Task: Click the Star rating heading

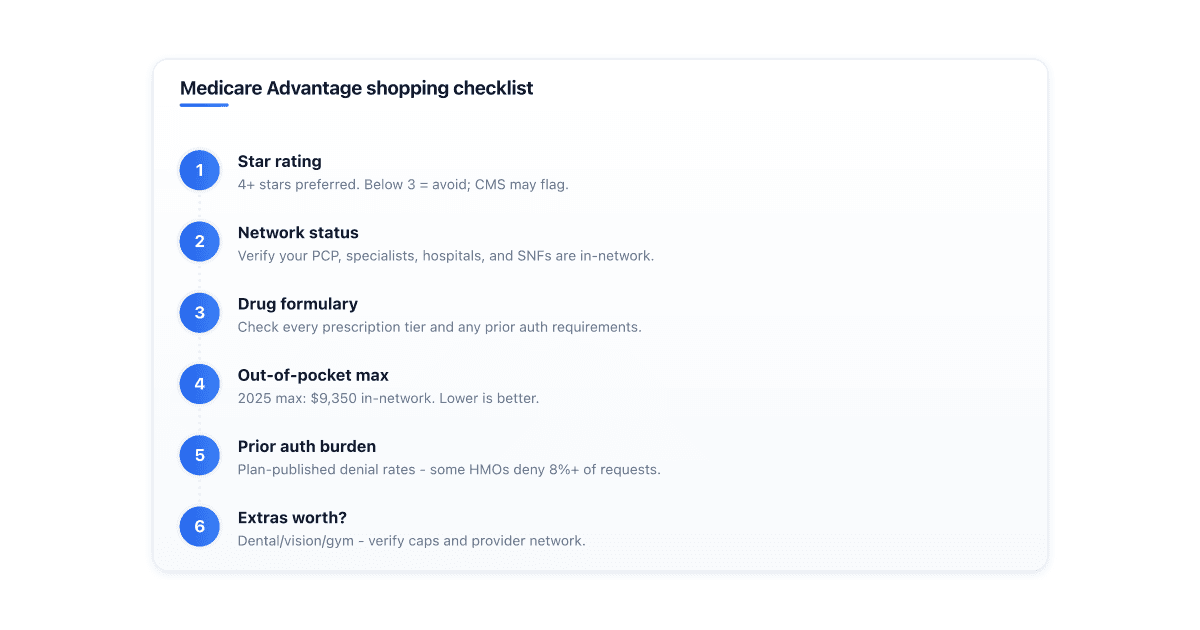Action: [x=280, y=161]
